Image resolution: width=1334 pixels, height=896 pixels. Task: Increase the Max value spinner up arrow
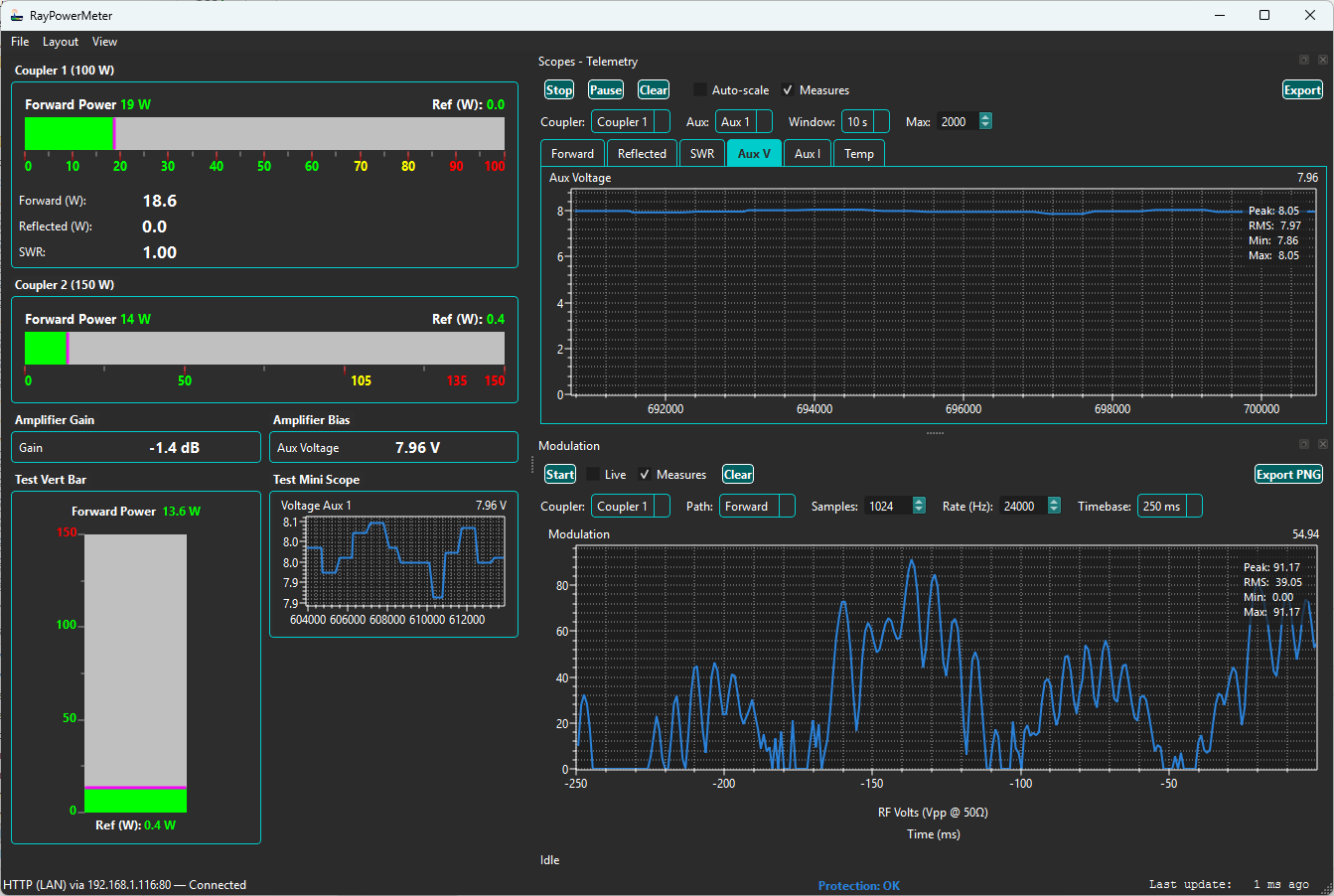click(x=985, y=117)
